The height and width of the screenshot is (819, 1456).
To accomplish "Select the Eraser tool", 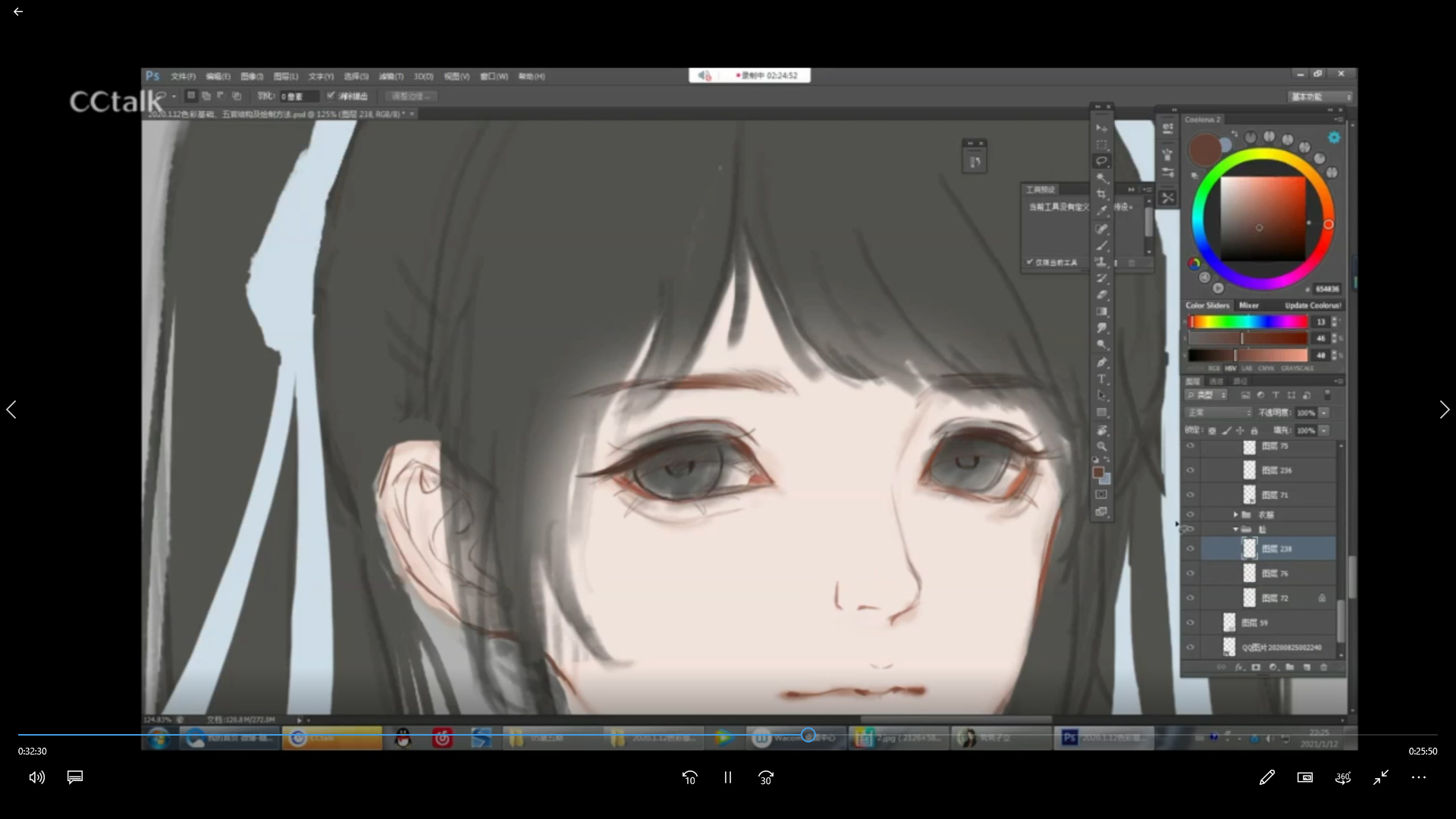I will pos(1102,295).
